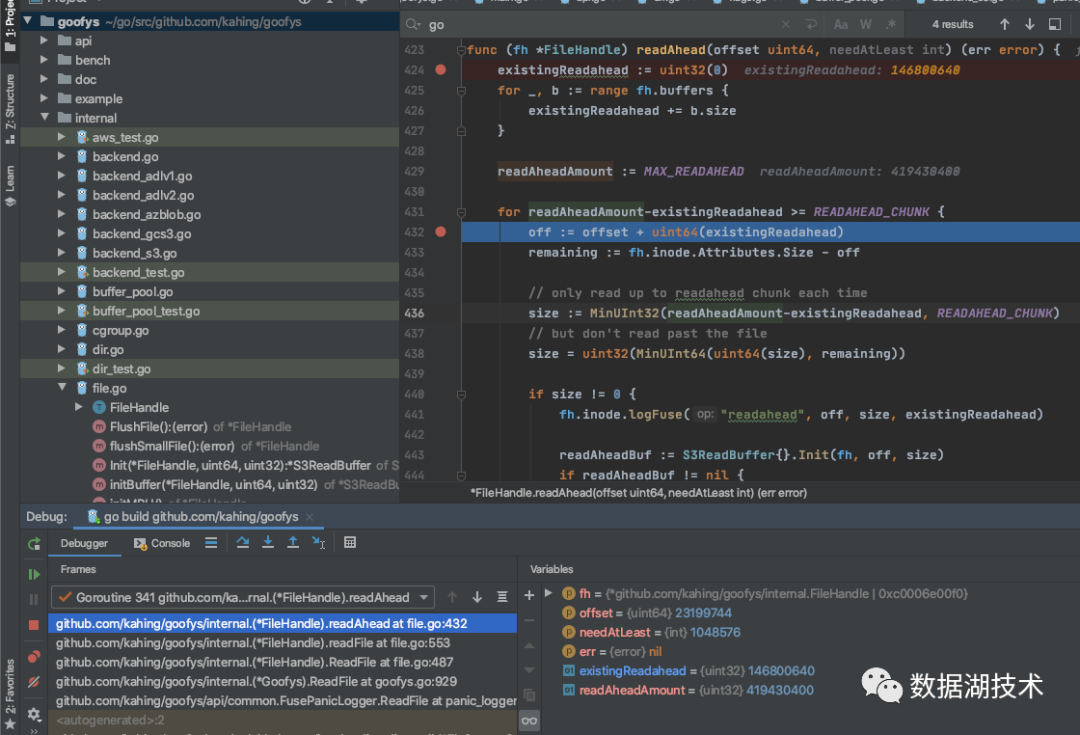Open the Goroutine 341 dropdown
This screenshot has width=1080, height=735.
pyautogui.click(x=425, y=597)
